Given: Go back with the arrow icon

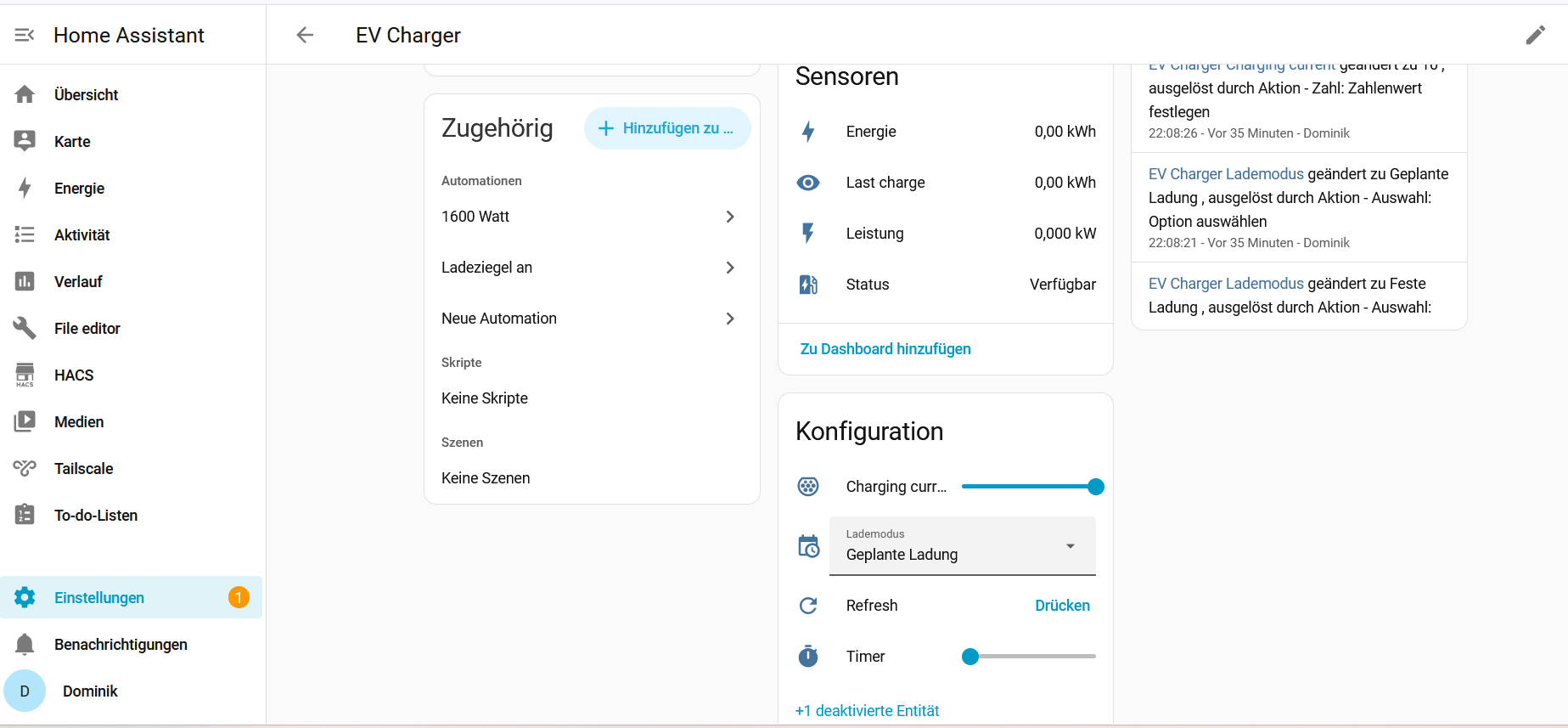Looking at the screenshot, I should pyautogui.click(x=305, y=35).
